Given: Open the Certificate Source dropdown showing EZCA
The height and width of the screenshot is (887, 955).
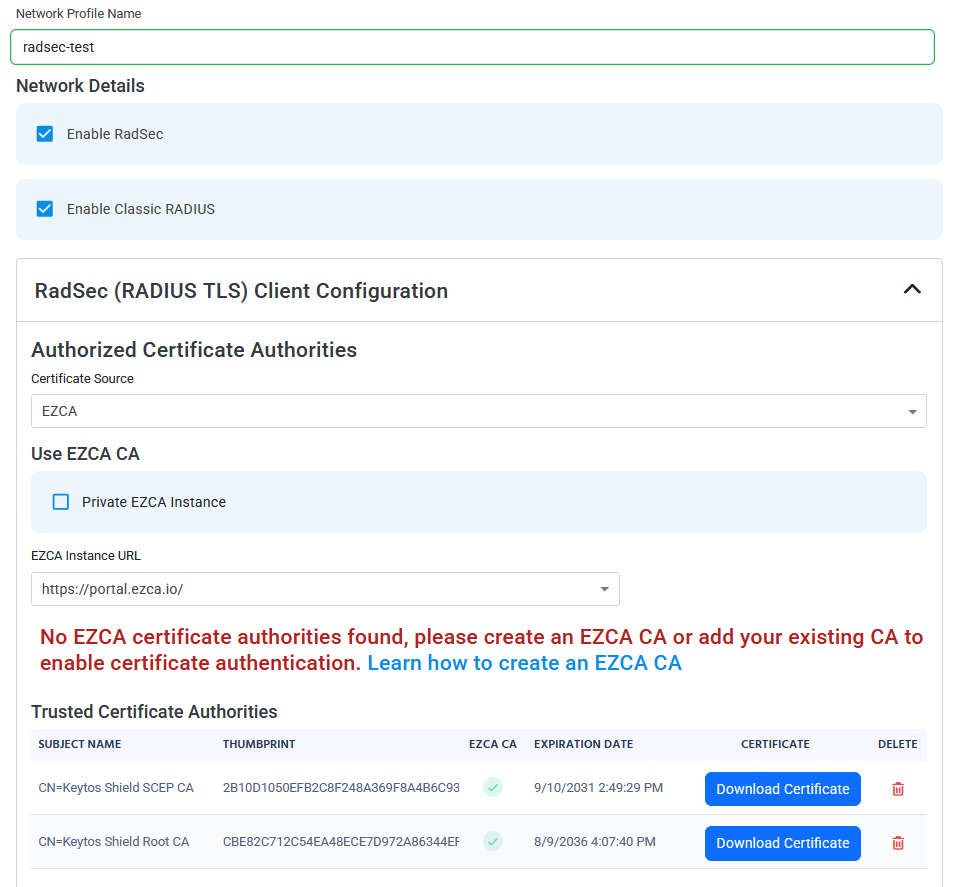Looking at the screenshot, I should pyautogui.click(x=479, y=411).
